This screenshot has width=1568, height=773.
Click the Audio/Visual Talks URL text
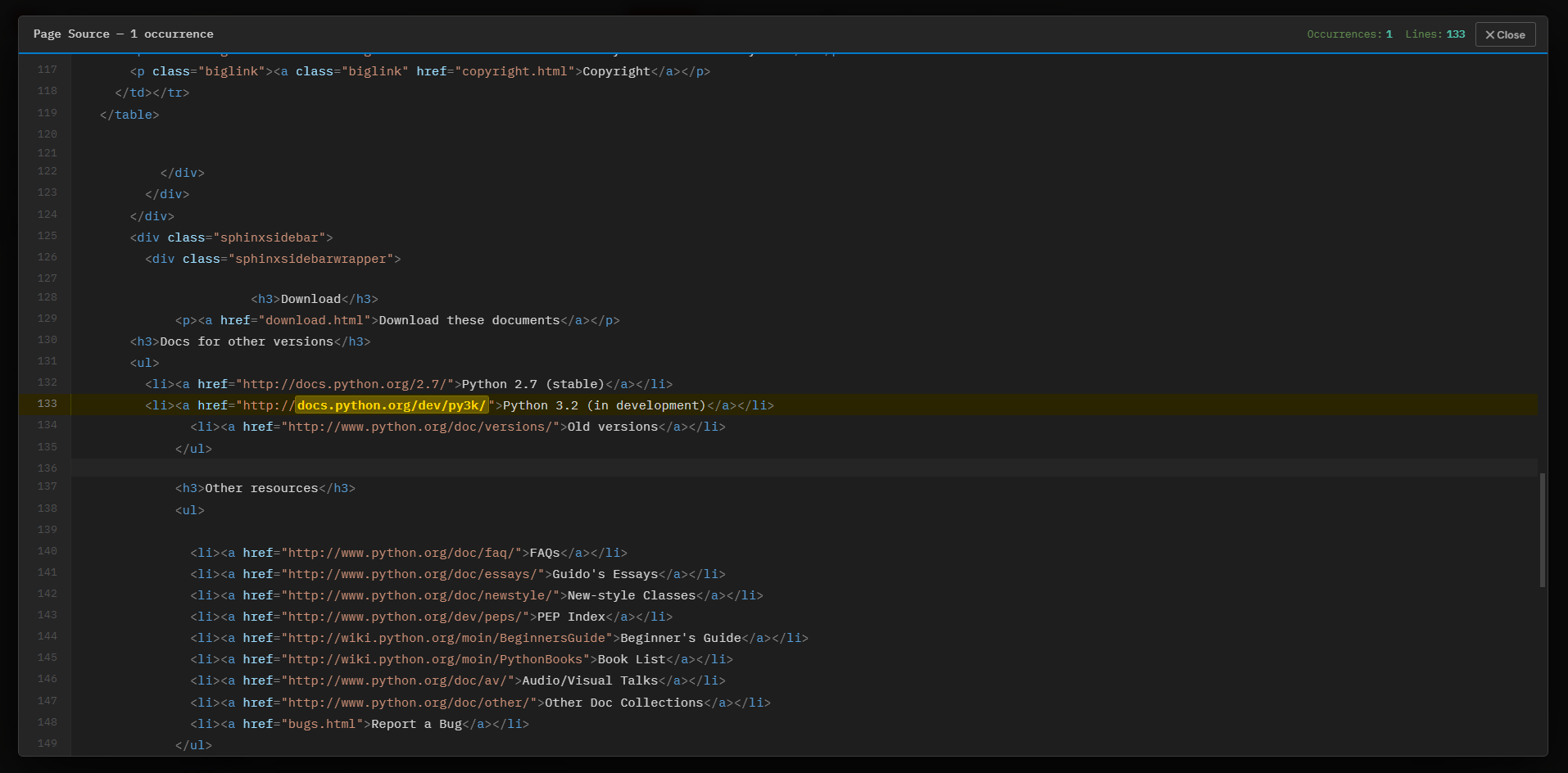pos(401,680)
